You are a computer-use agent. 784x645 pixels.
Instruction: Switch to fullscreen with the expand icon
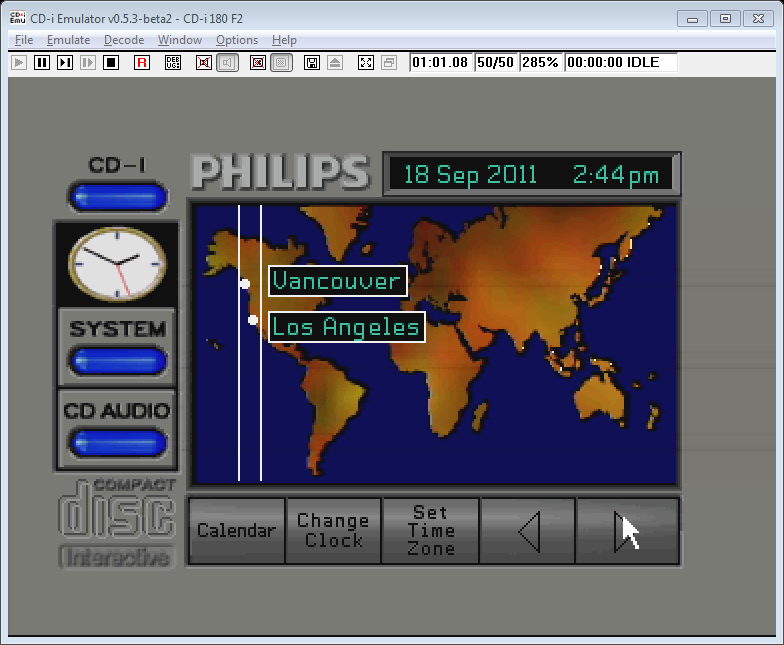point(366,62)
